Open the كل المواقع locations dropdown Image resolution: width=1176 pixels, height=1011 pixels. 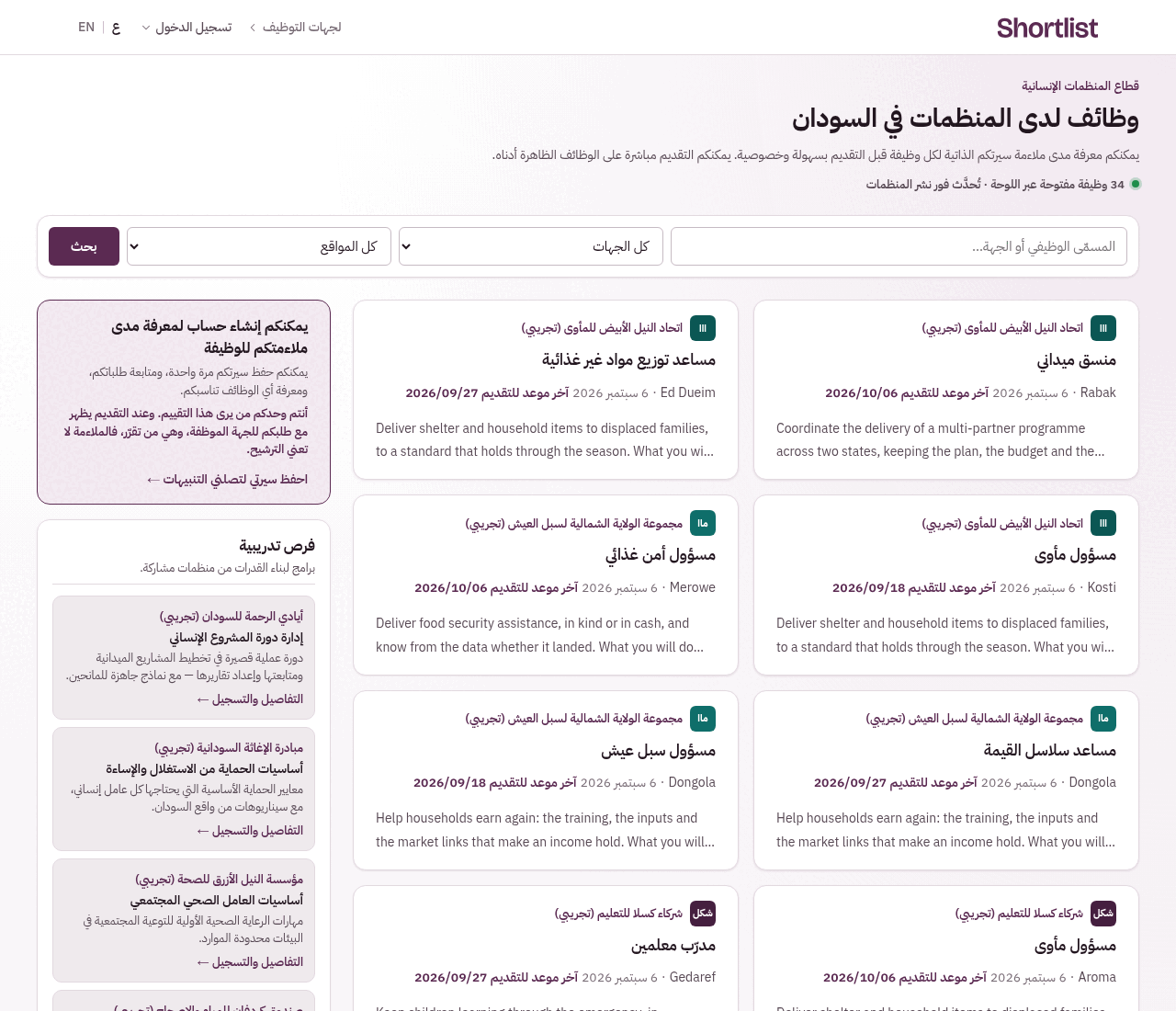(259, 246)
